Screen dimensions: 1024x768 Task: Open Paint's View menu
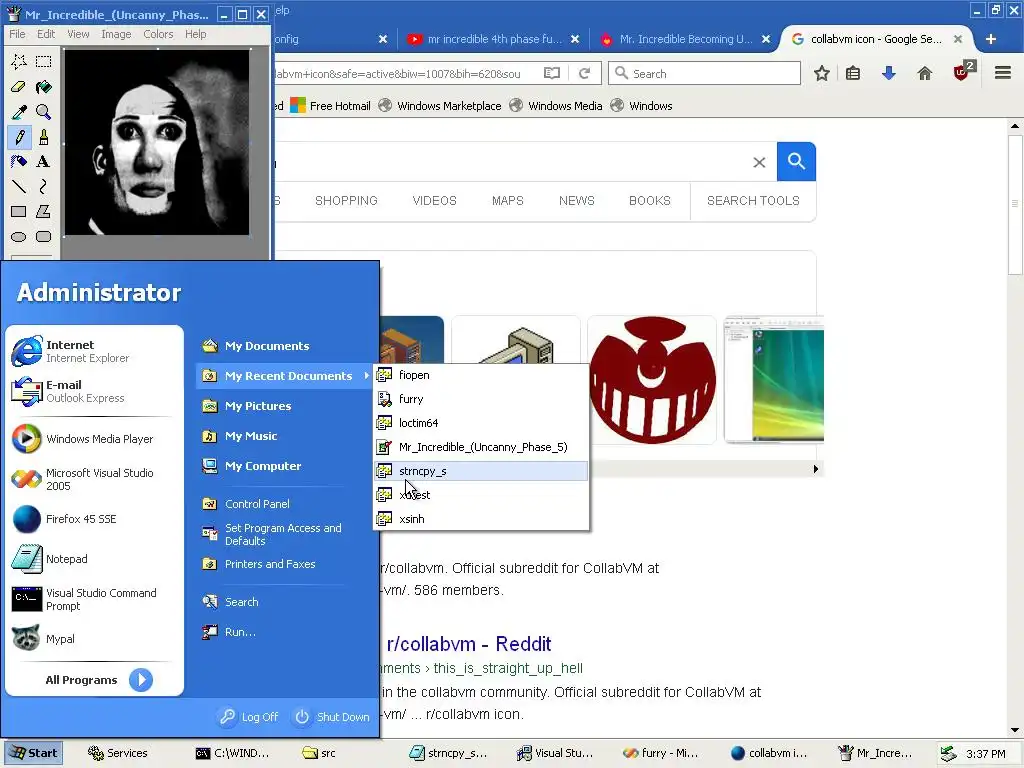click(78, 34)
